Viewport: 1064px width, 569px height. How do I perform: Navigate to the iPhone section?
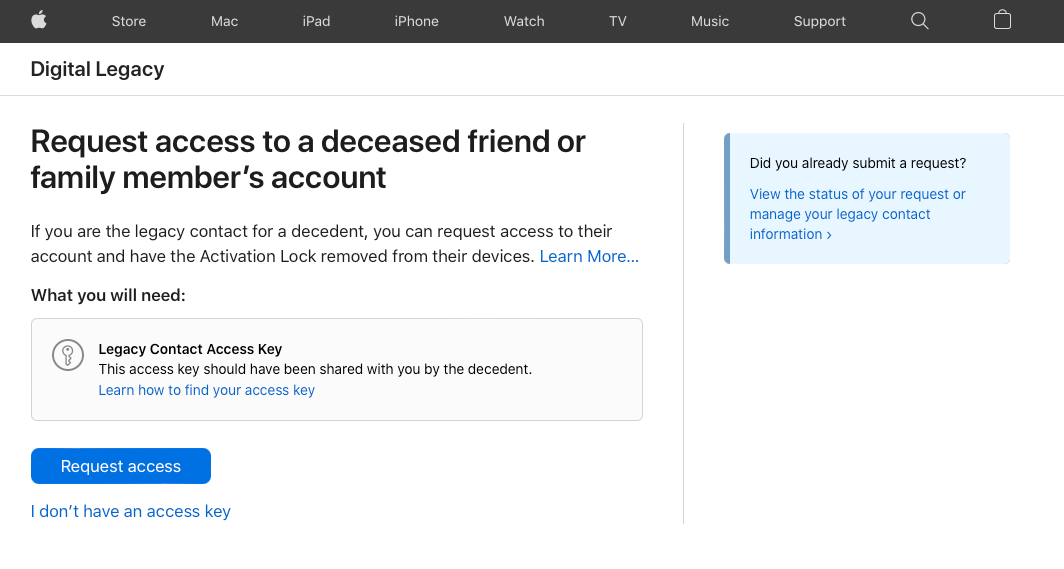coord(416,21)
